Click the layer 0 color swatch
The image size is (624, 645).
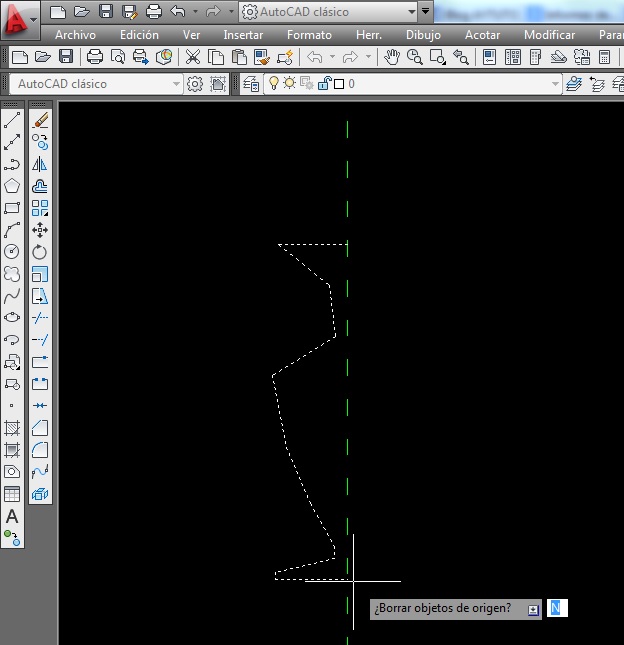point(339,84)
